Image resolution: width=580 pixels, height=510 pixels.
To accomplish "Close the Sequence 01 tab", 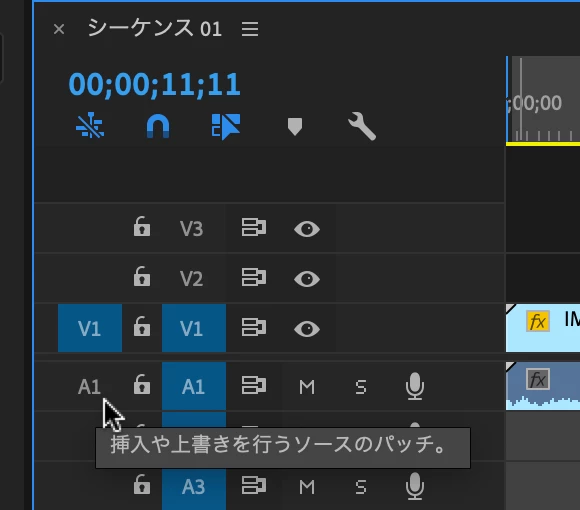I will (59, 29).
